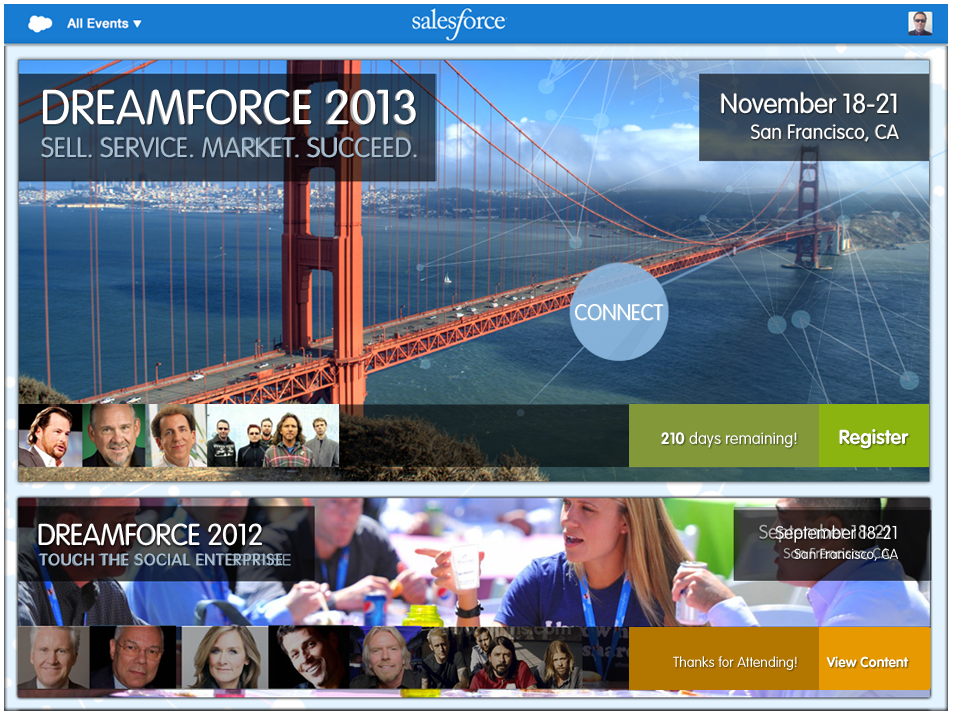Click the Thanks for Attending! label

point(734,662)
